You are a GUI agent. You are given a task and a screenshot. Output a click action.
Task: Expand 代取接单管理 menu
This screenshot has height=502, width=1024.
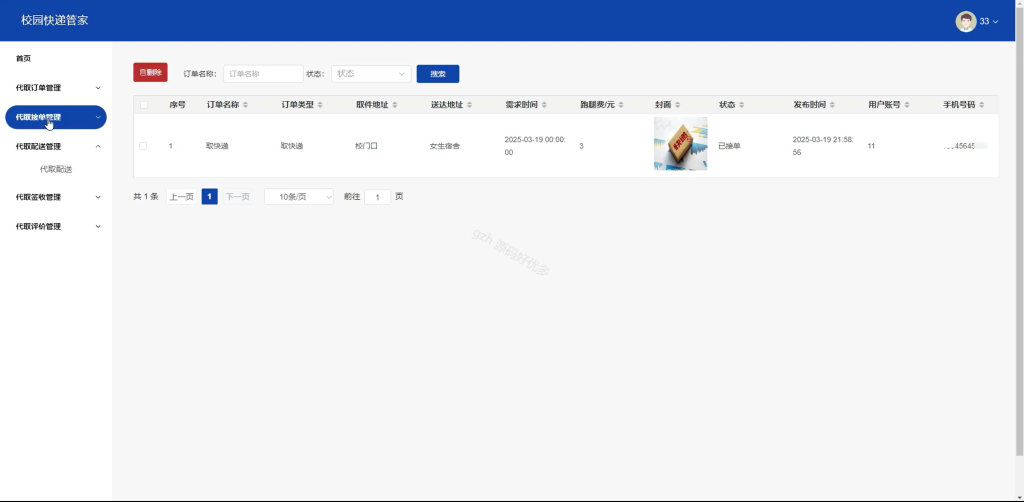pos(56,118)
